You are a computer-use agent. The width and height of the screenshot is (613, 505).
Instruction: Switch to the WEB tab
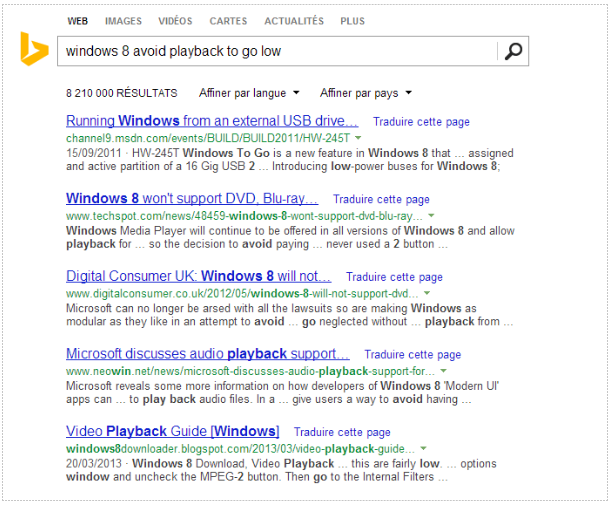[77, 21]
